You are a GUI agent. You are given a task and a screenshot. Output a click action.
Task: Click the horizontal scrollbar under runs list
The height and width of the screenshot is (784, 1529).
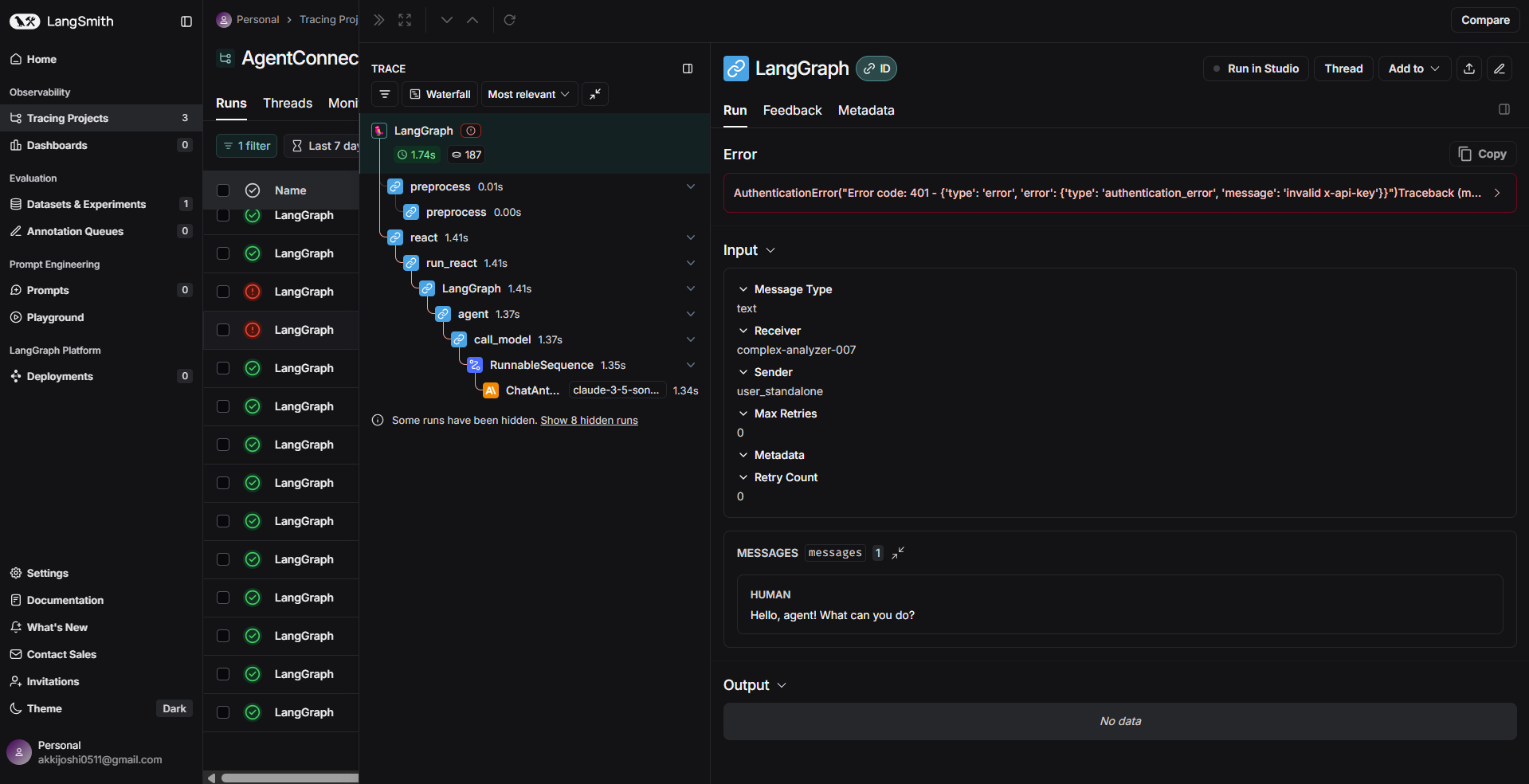tap(290, 778)
